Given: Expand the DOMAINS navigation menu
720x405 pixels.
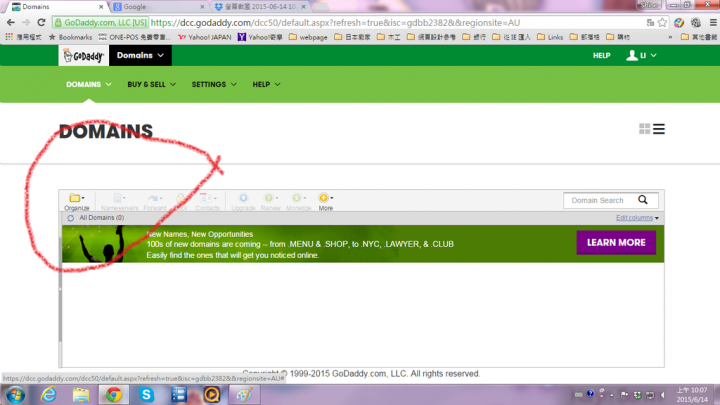Looking at the screenshot, I should point(89,84).
